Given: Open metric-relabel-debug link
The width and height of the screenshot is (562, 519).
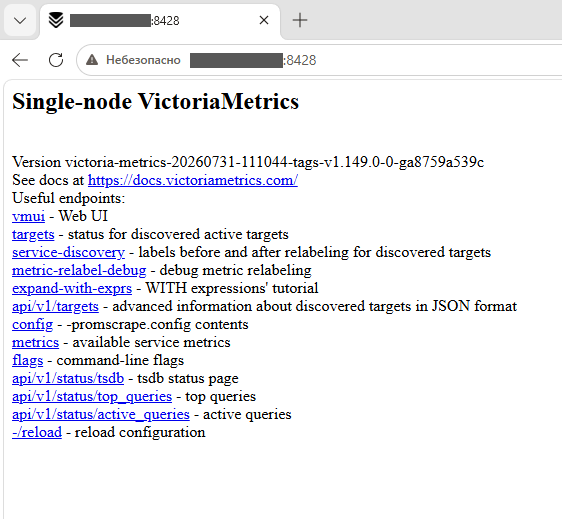Looking at the screenshot, I should (79, 271).
